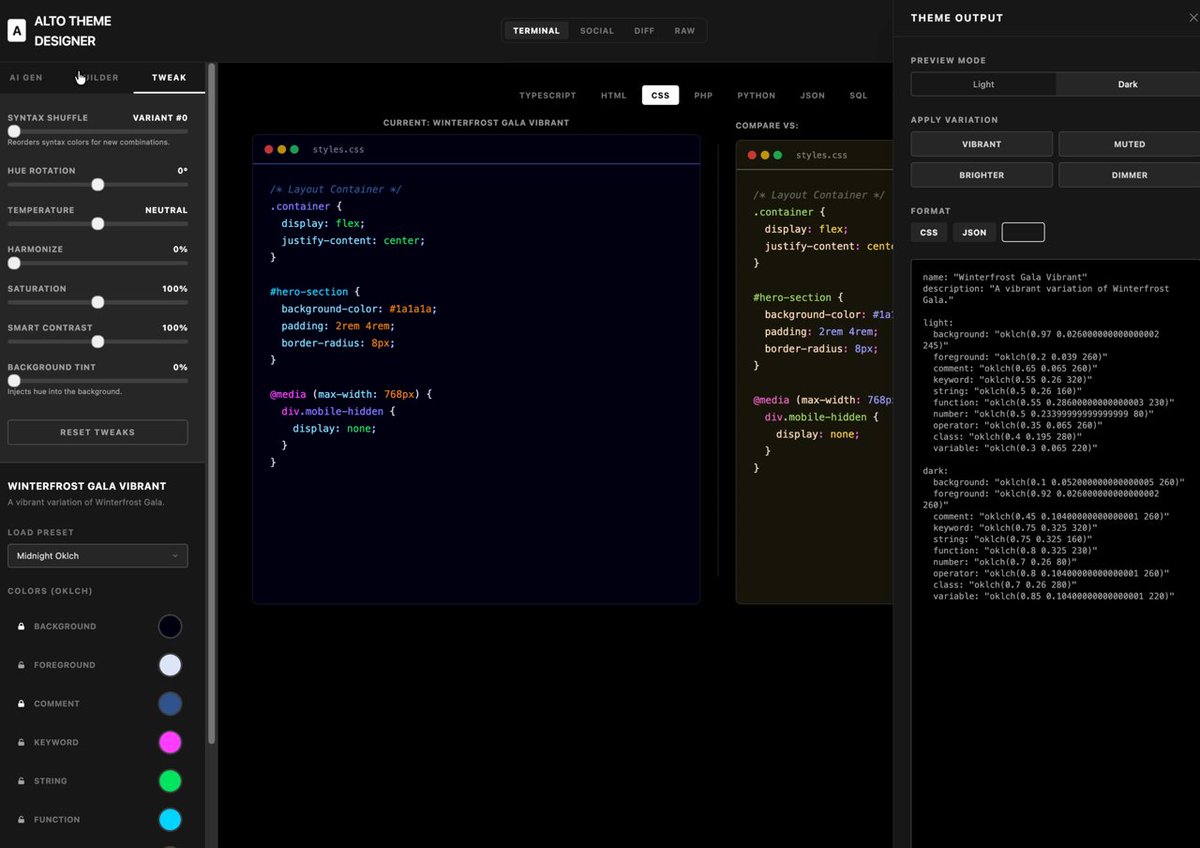1200x848 pixels.
Task: Show the SQL code sample
Action: [858, 95]
